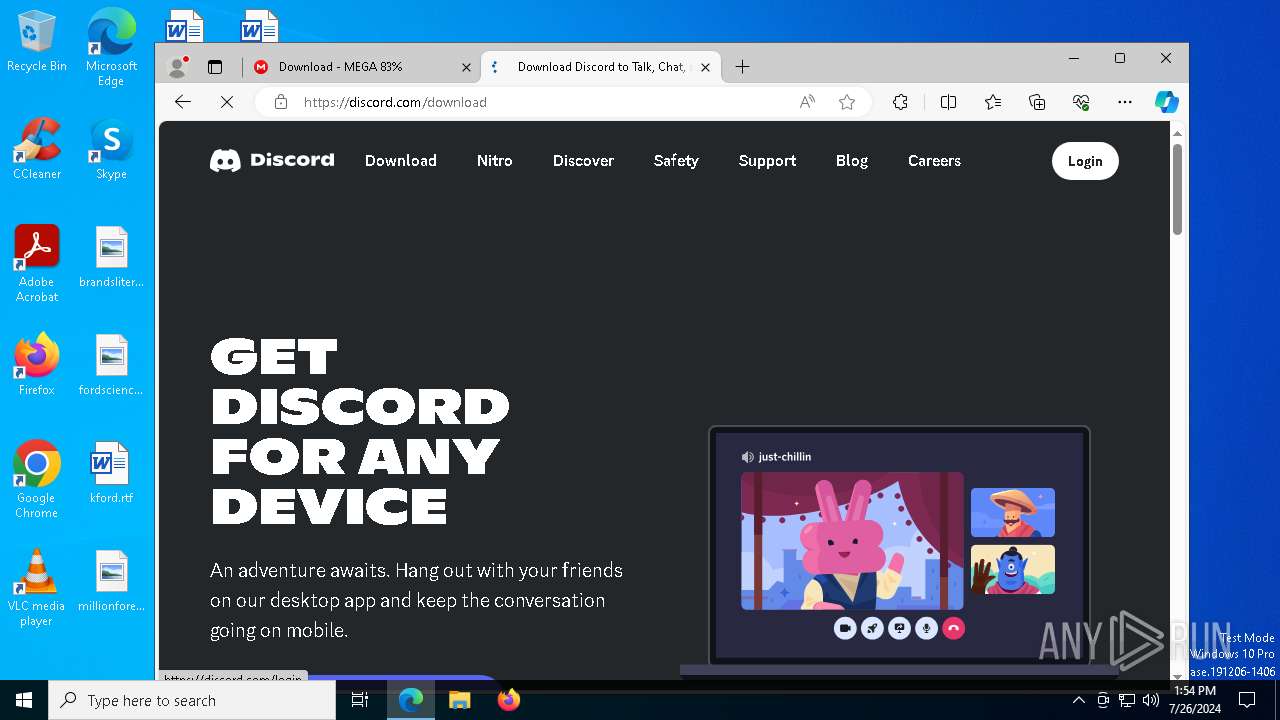Viewport: 1280px width, 720px height.
Task: Stop loading the page
Action: pyautogui.click(x=227, y=102)
